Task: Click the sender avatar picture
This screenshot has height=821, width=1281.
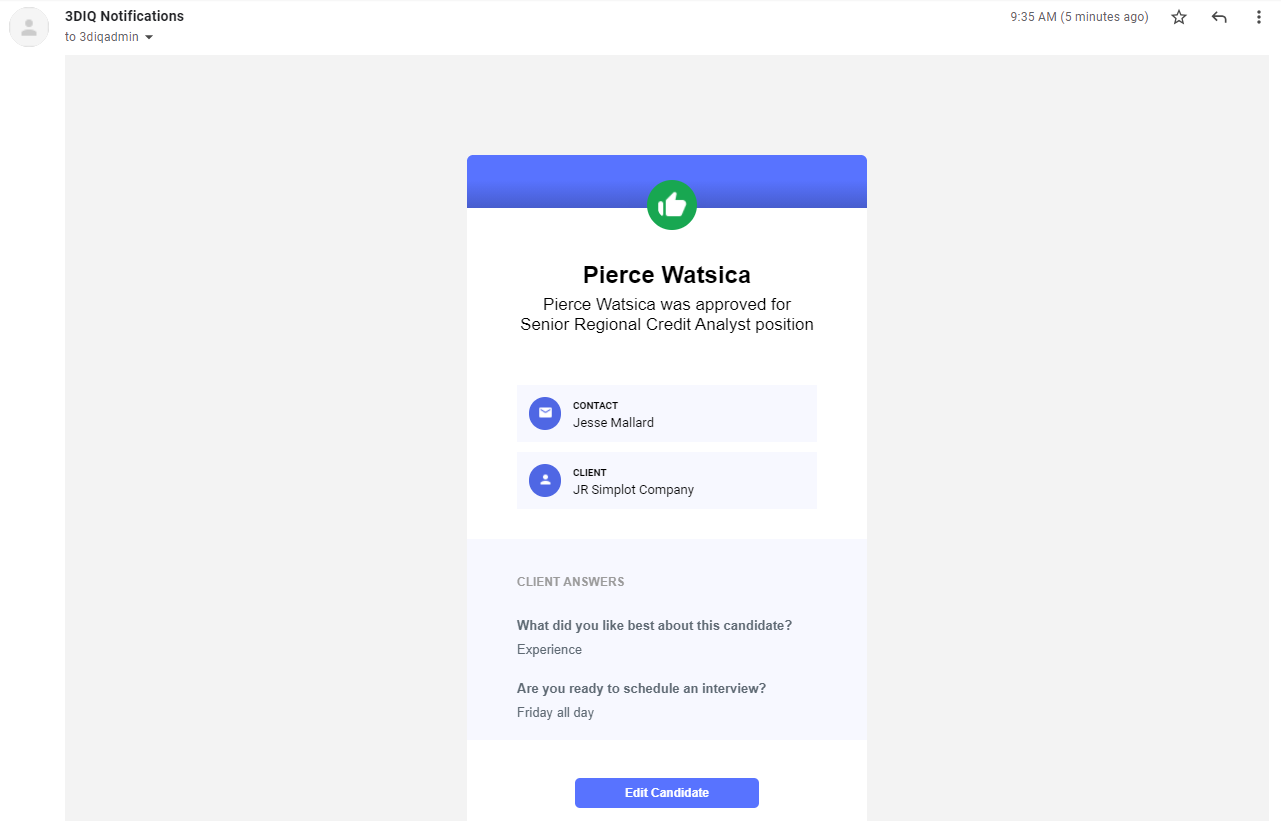Action: 29,27
